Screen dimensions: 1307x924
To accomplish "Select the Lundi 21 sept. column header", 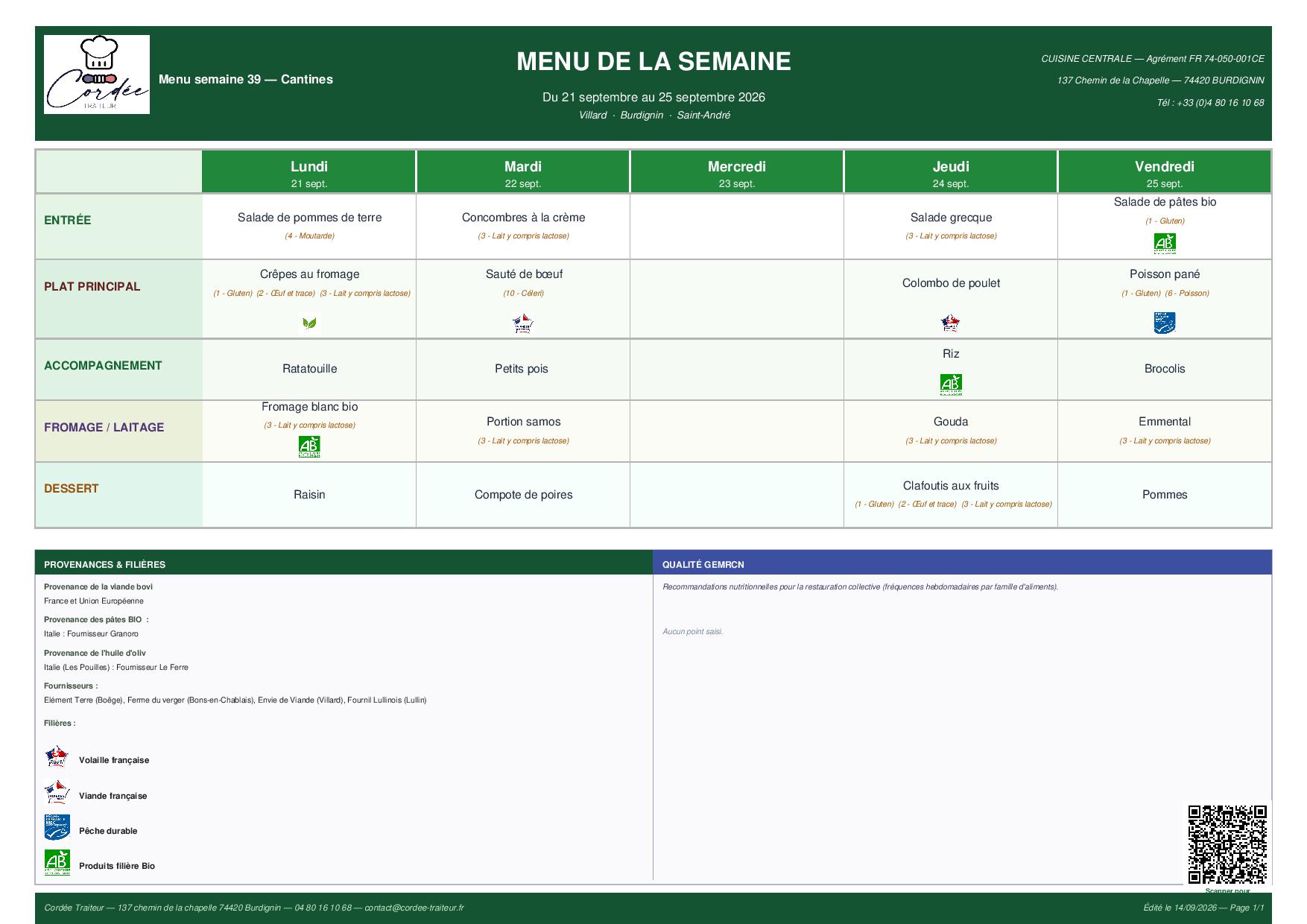I will pyautogui.click(x=309, y=172).
